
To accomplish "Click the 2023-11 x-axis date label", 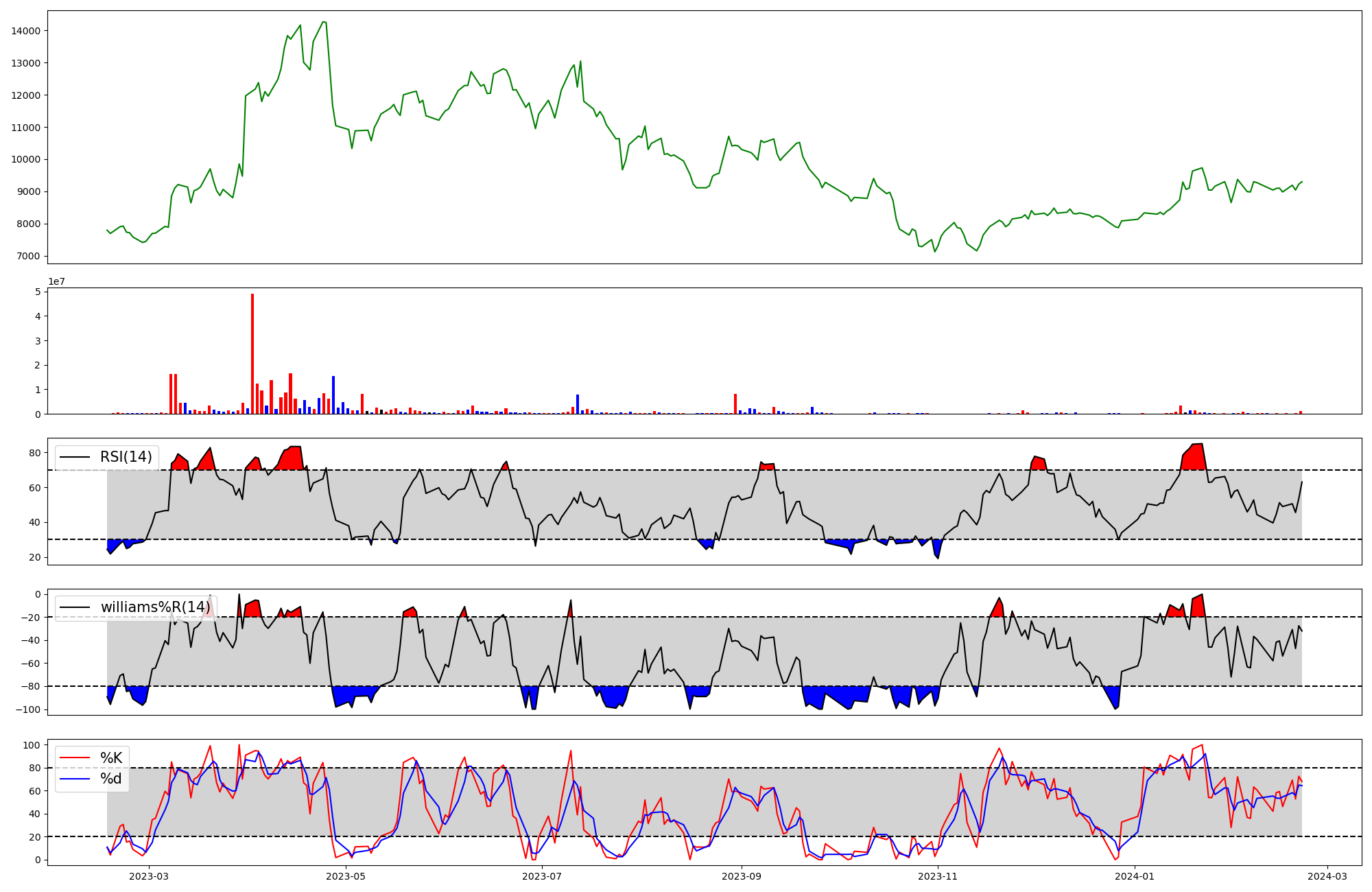I will (x=938, y=876).
